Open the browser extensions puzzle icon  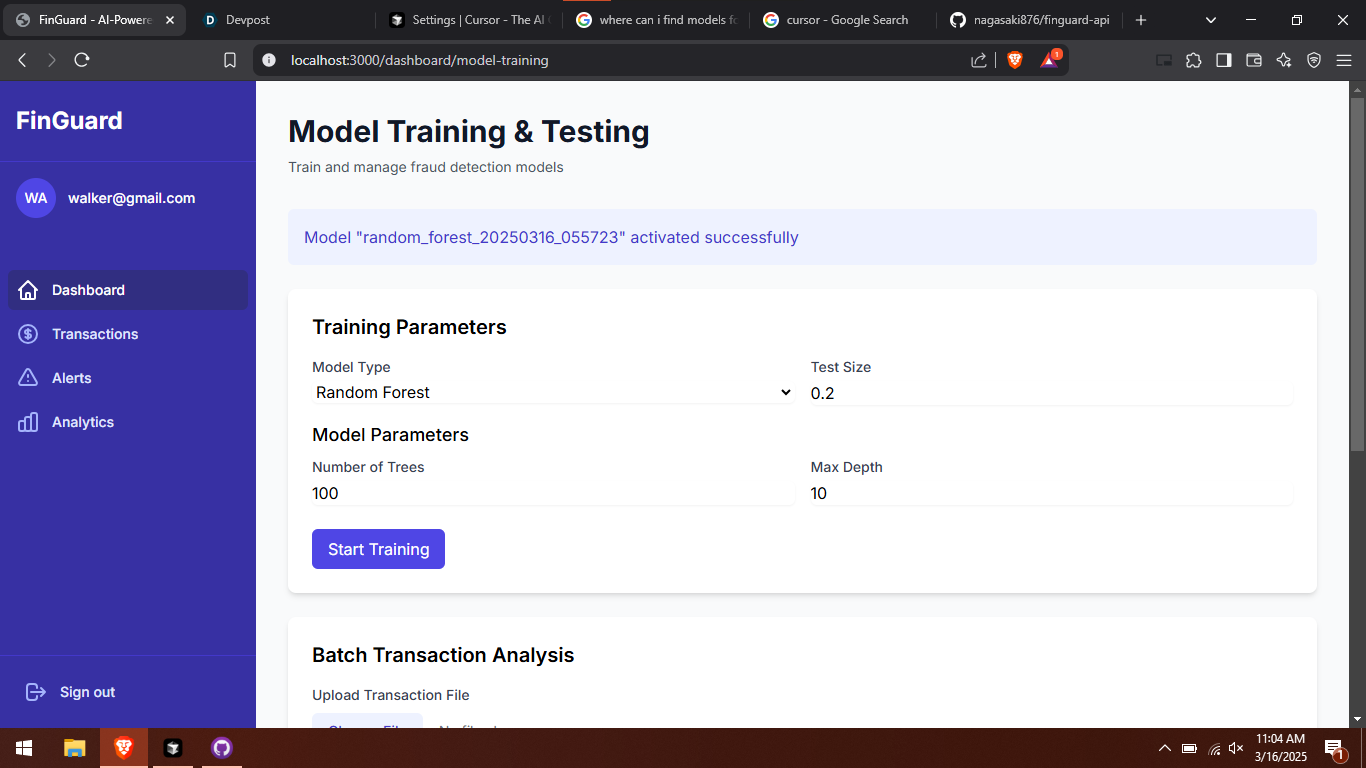[x=1193, y=60]
